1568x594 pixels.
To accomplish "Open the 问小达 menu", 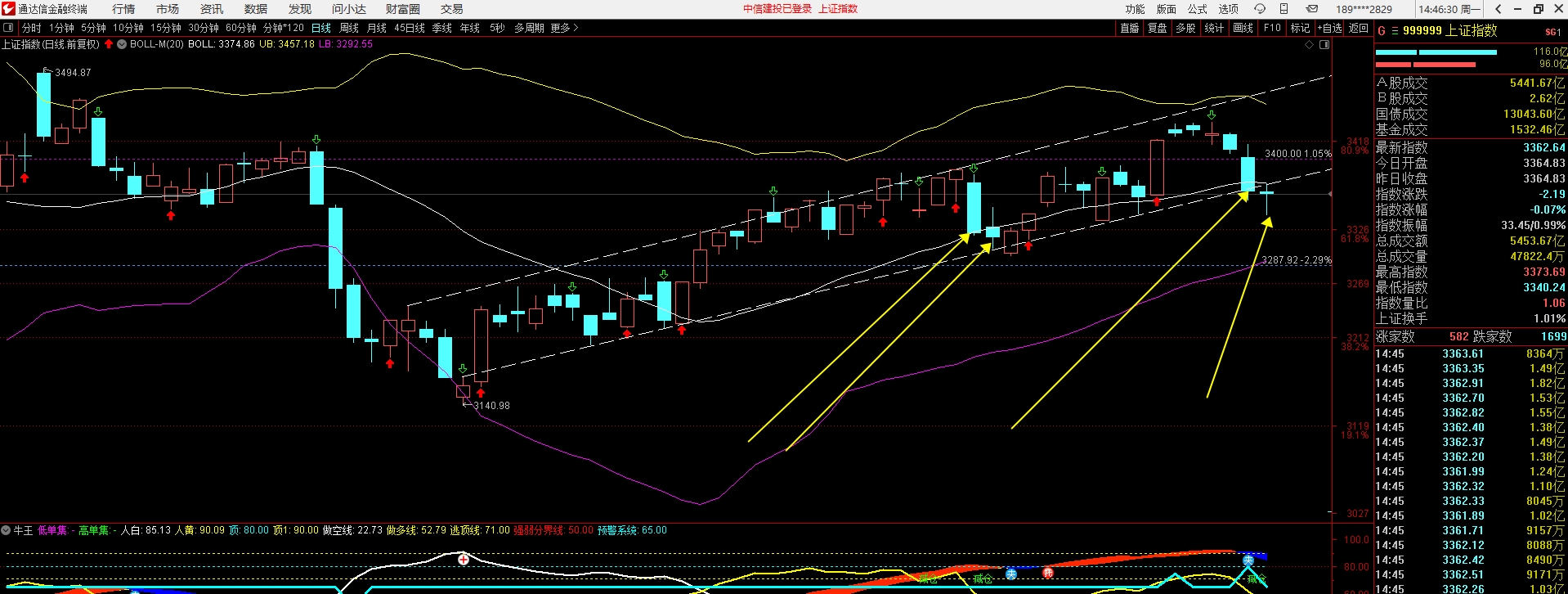I will point(349,9).
